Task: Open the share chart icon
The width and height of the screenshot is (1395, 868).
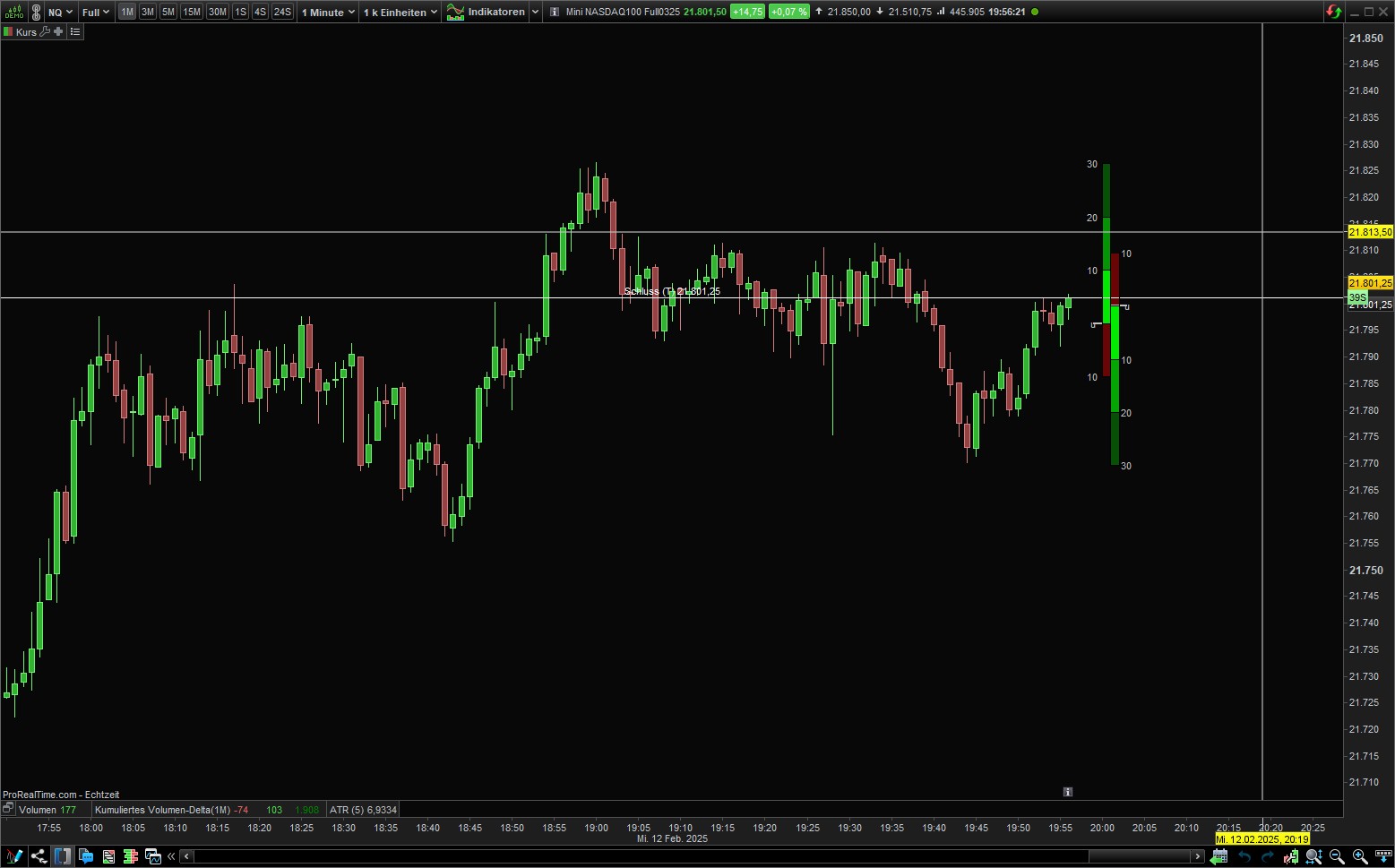Action: (39, 856)
